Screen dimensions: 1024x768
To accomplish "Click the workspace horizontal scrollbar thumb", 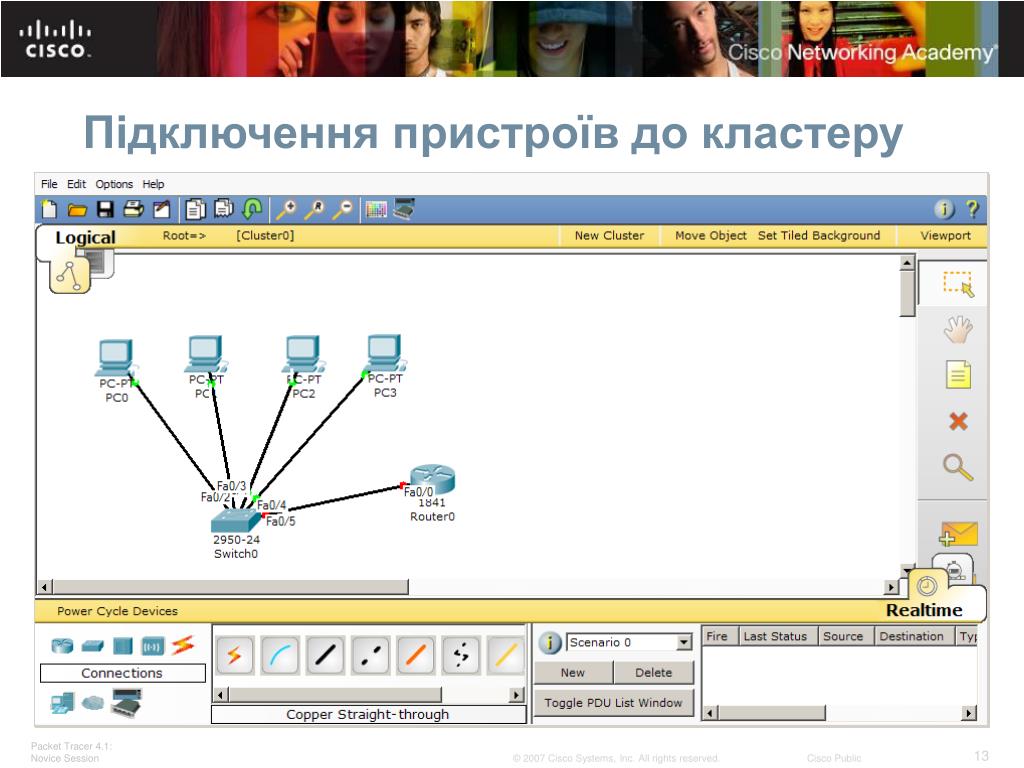I will [230, 587].
